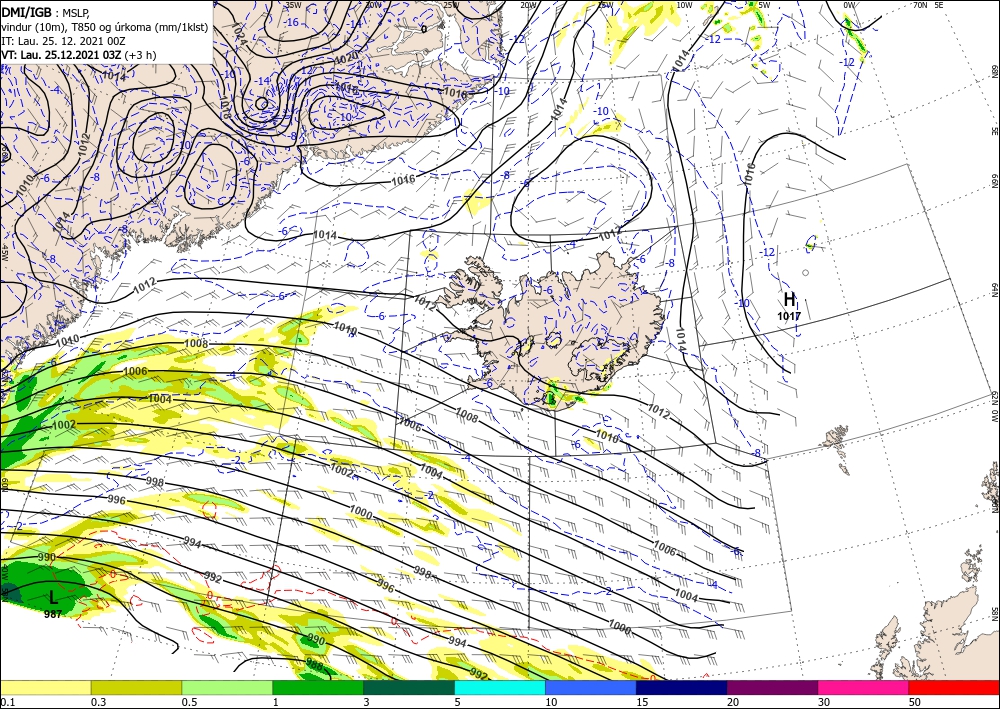Click the VT: Lau. 25.12.2021 03Z line
Screen dimensions: 1000x709
click(78, 55)
